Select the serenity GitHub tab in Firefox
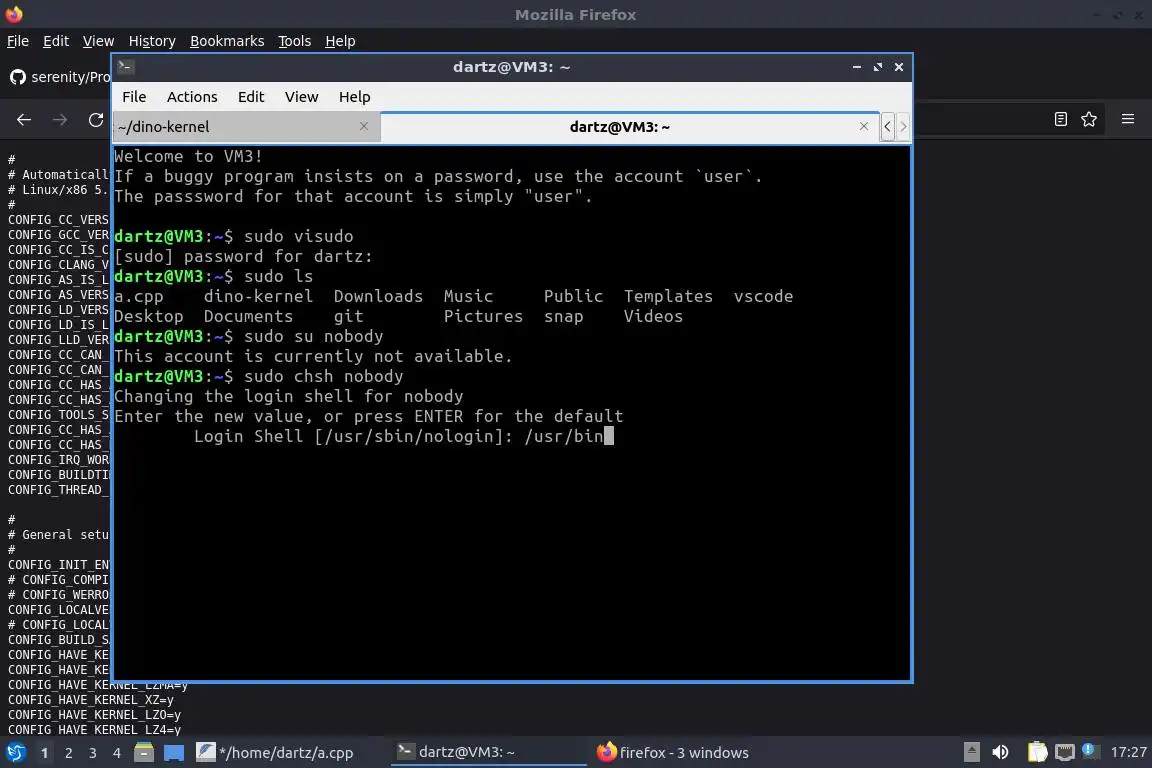 click(59, 76)
